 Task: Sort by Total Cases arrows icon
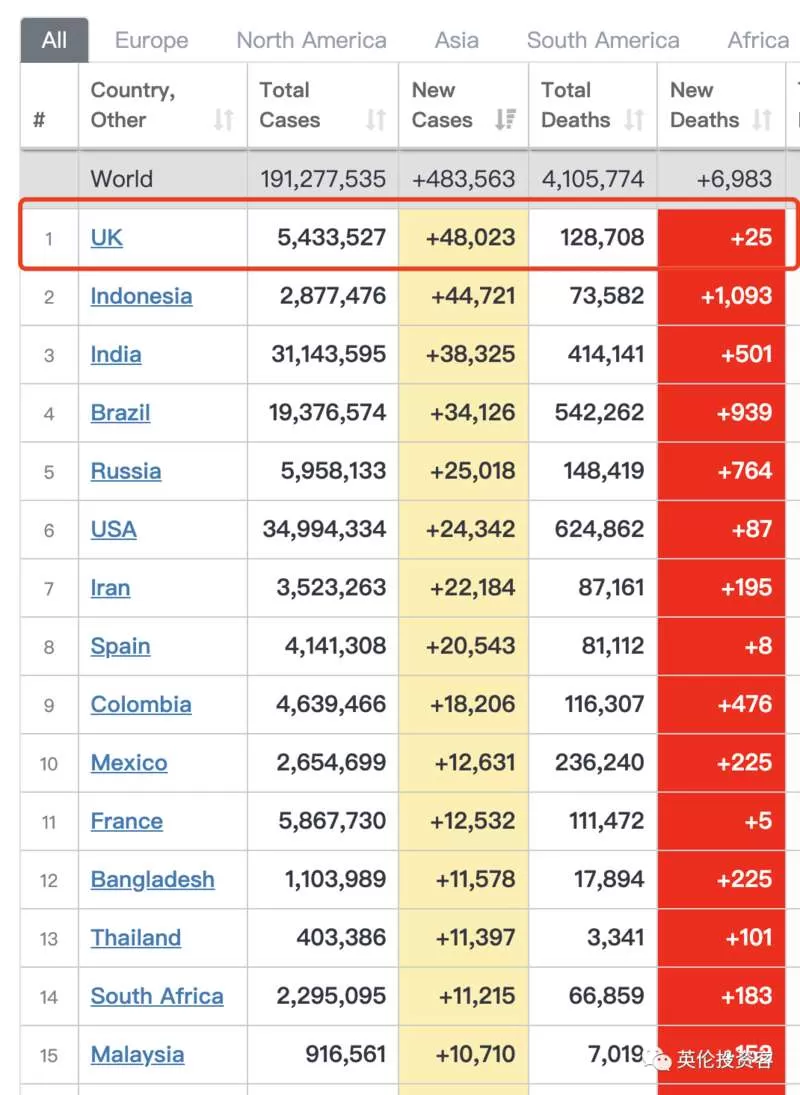(x=376, y=120)
